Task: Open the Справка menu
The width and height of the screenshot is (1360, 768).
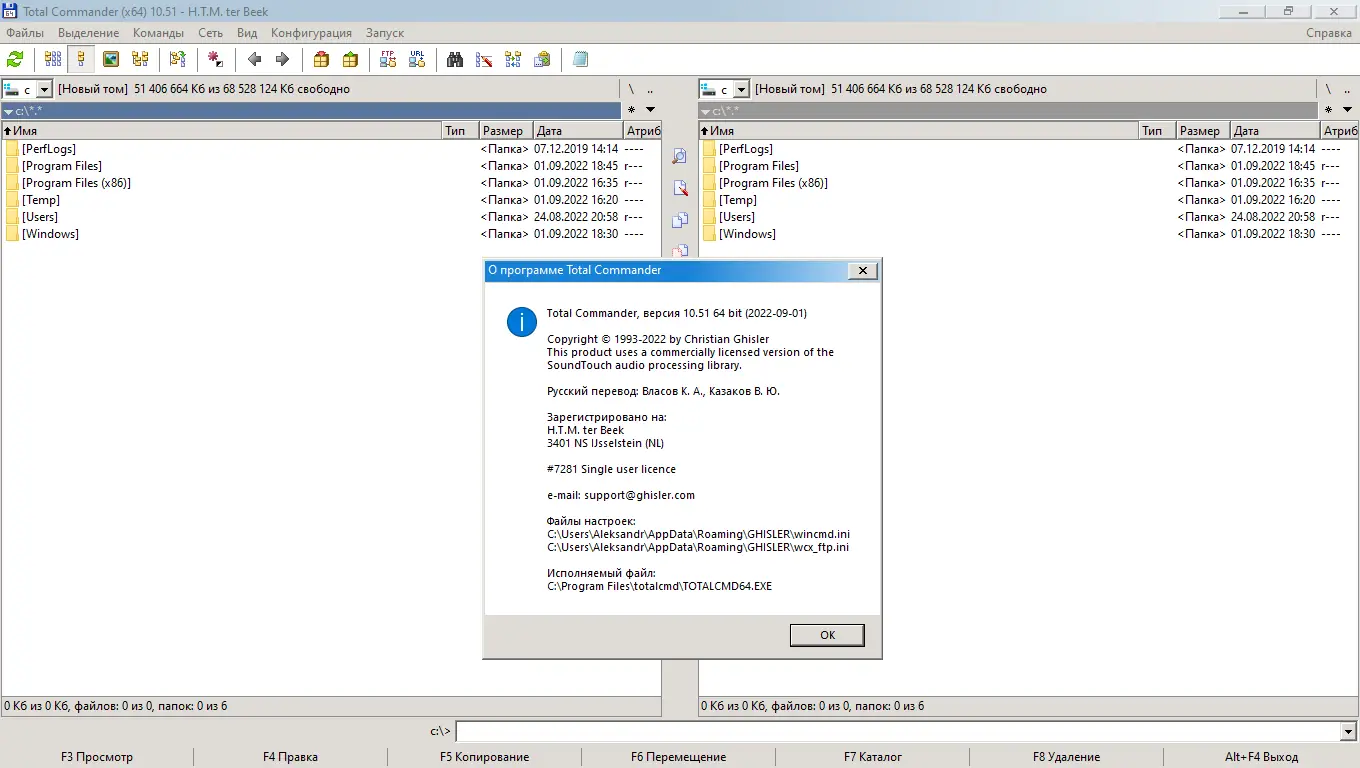Action: pos(1329,33)
